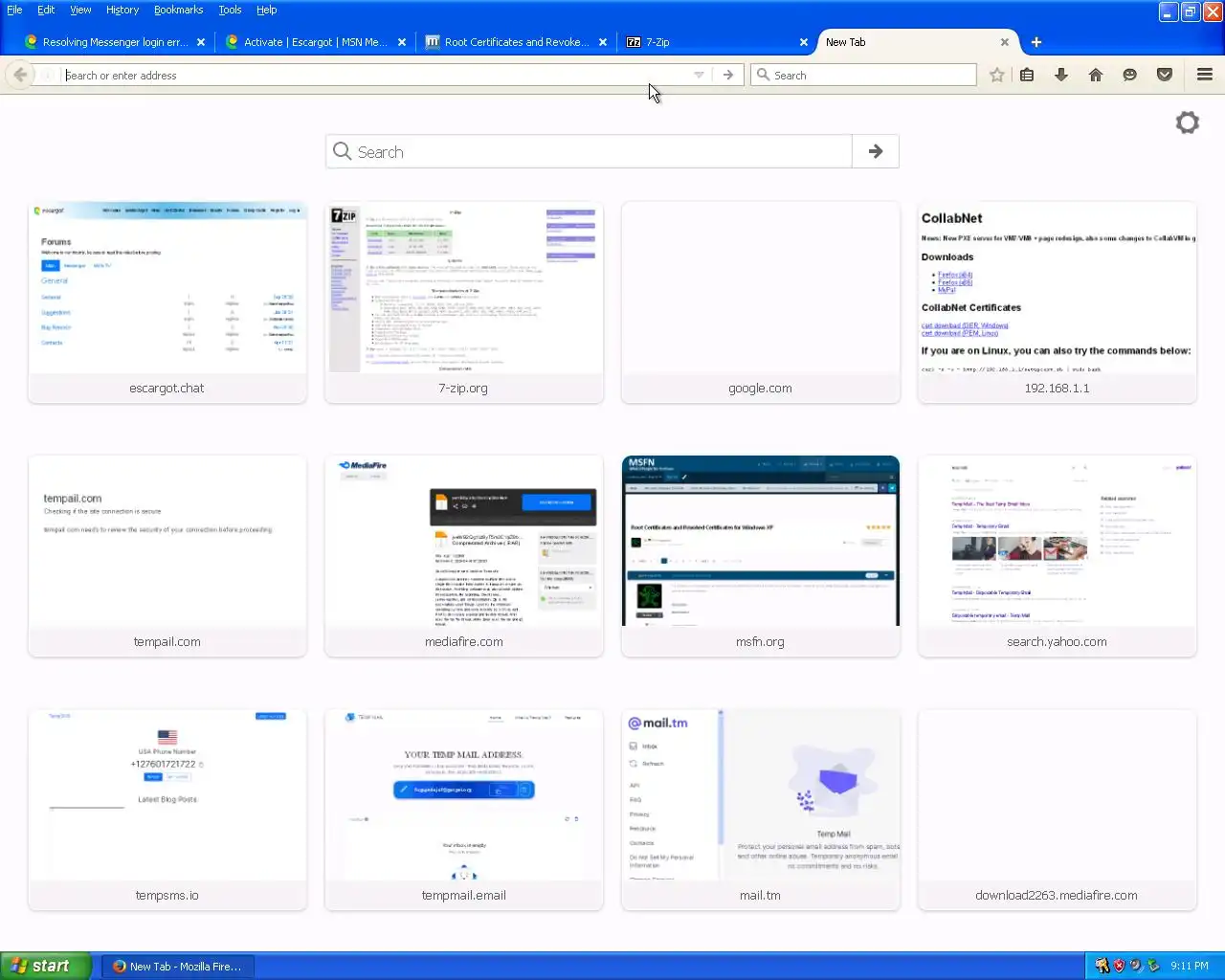
Task: Click the smiley face toolbar icon
Action: click(1130, 75)
